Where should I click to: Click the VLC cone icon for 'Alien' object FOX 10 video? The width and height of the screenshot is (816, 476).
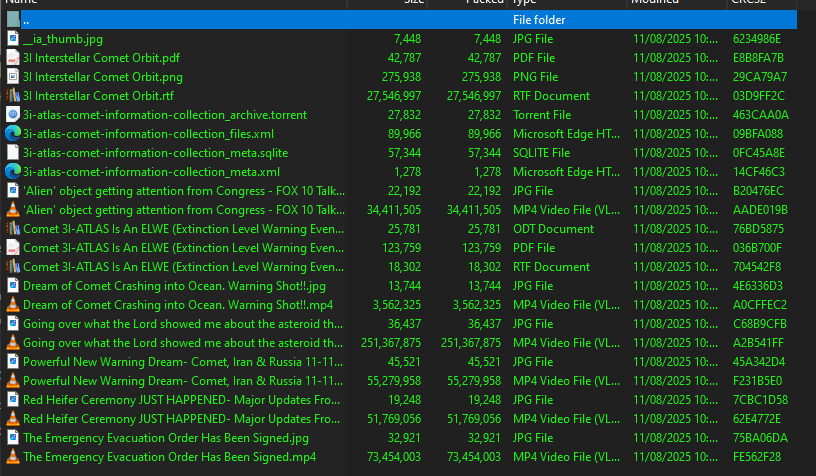click(x=13, y=210)
